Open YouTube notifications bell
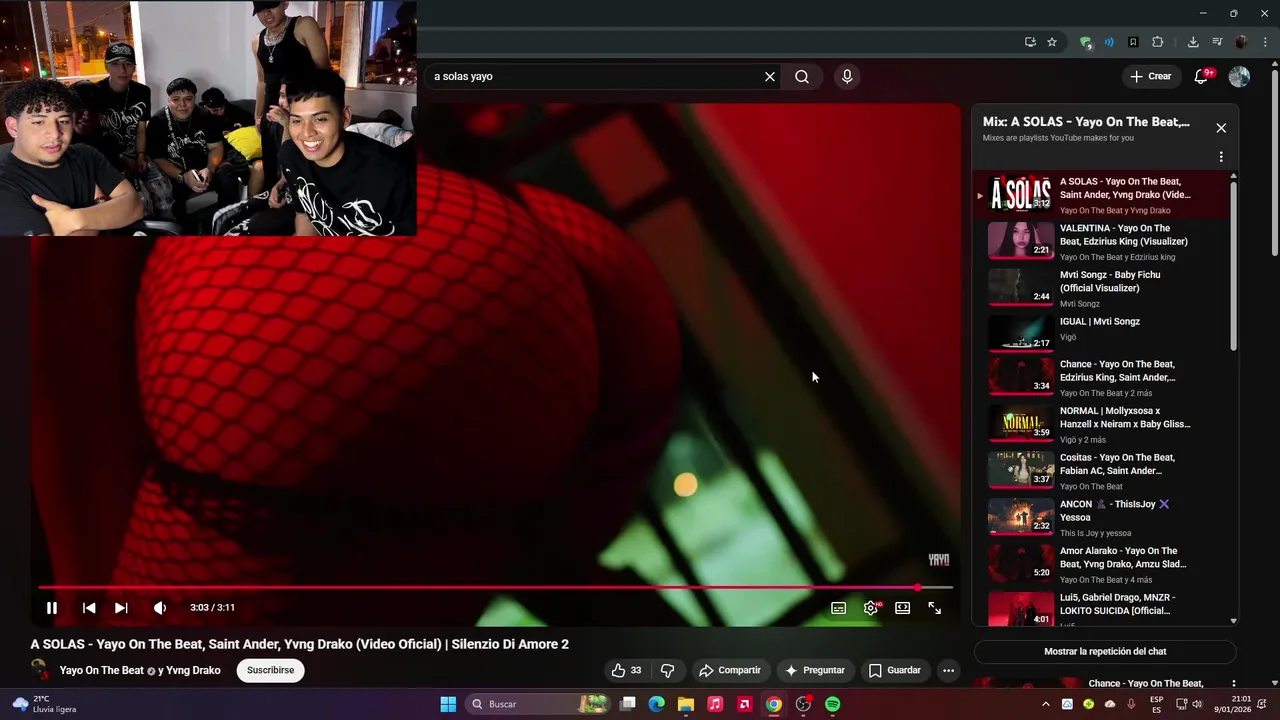The width and height of the screenshot is (1280, 720). pyautogui.click(x=1202, y=76)
